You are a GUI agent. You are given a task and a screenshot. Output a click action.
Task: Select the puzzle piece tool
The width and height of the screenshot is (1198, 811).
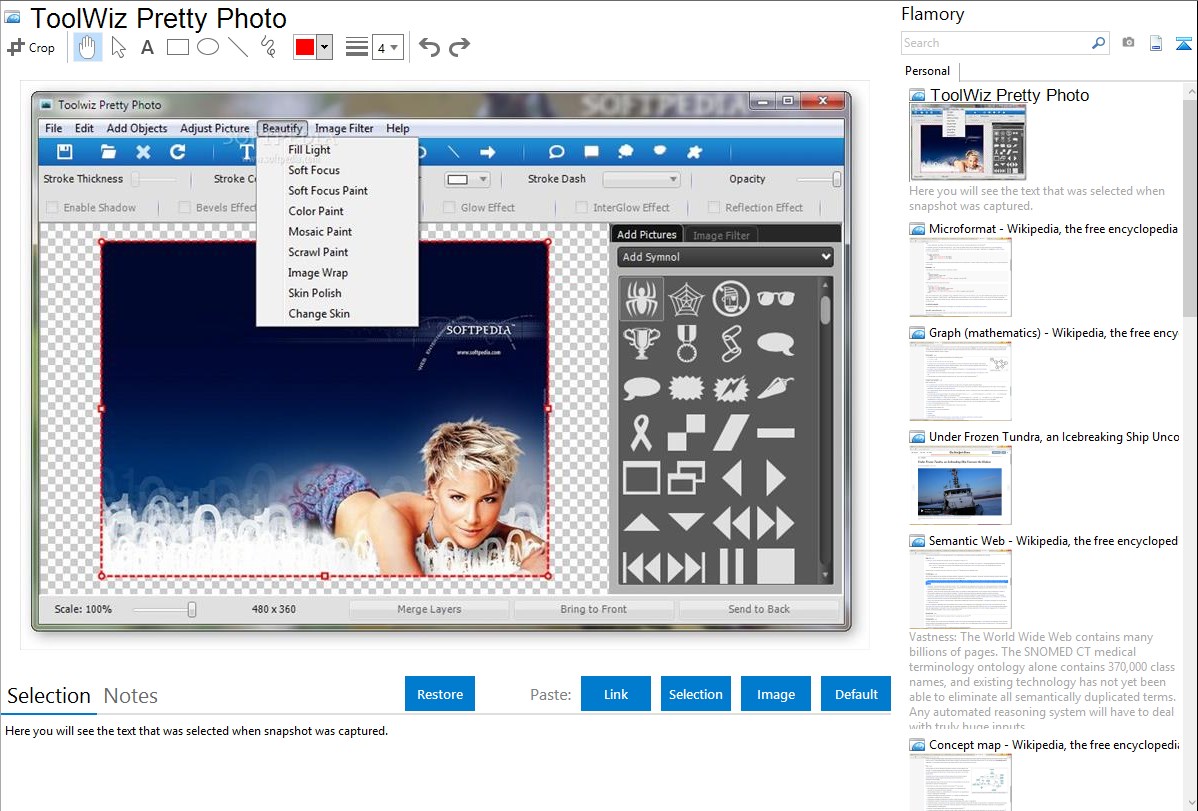[695, 151]
